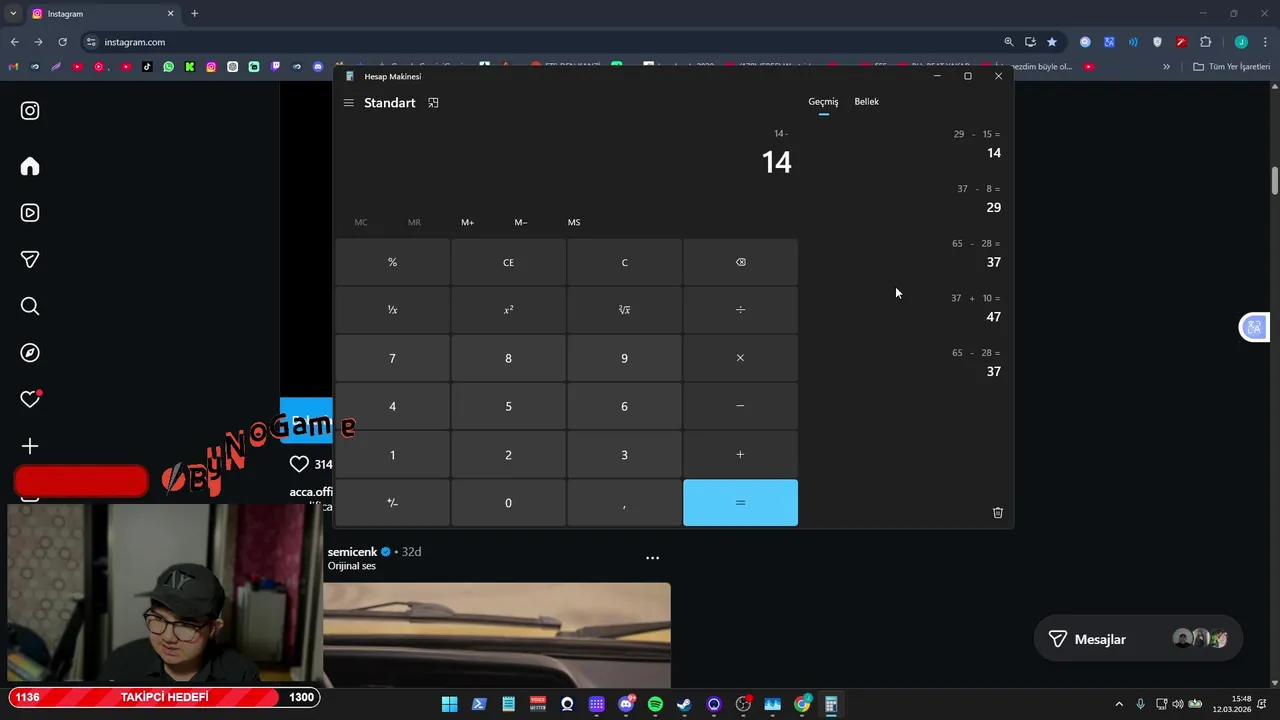Click digit 0 on calculator keypad
Viewport: 1280px width, 720px height.
[508, 503]
